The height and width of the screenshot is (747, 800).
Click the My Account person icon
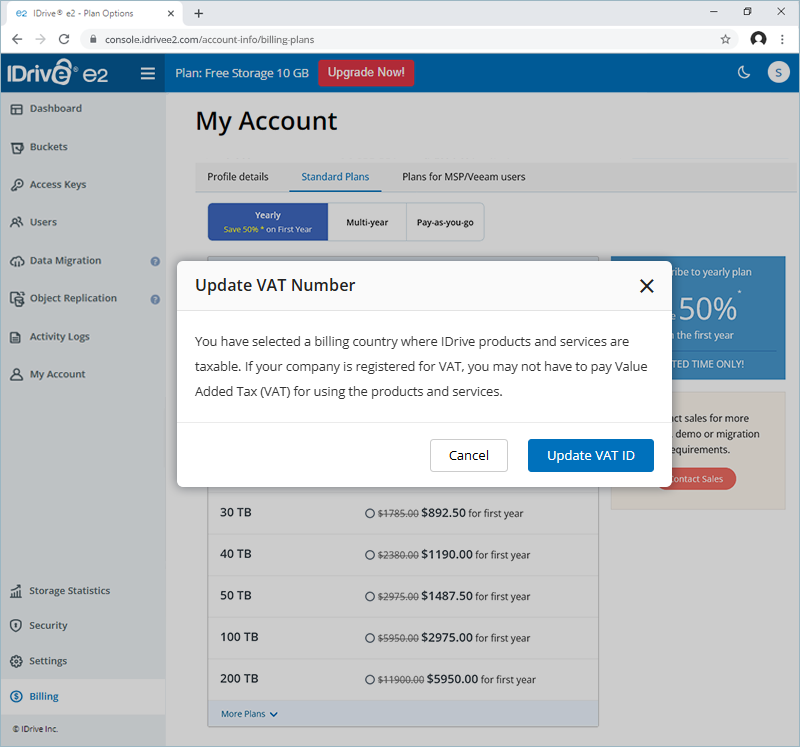(17, 375)
